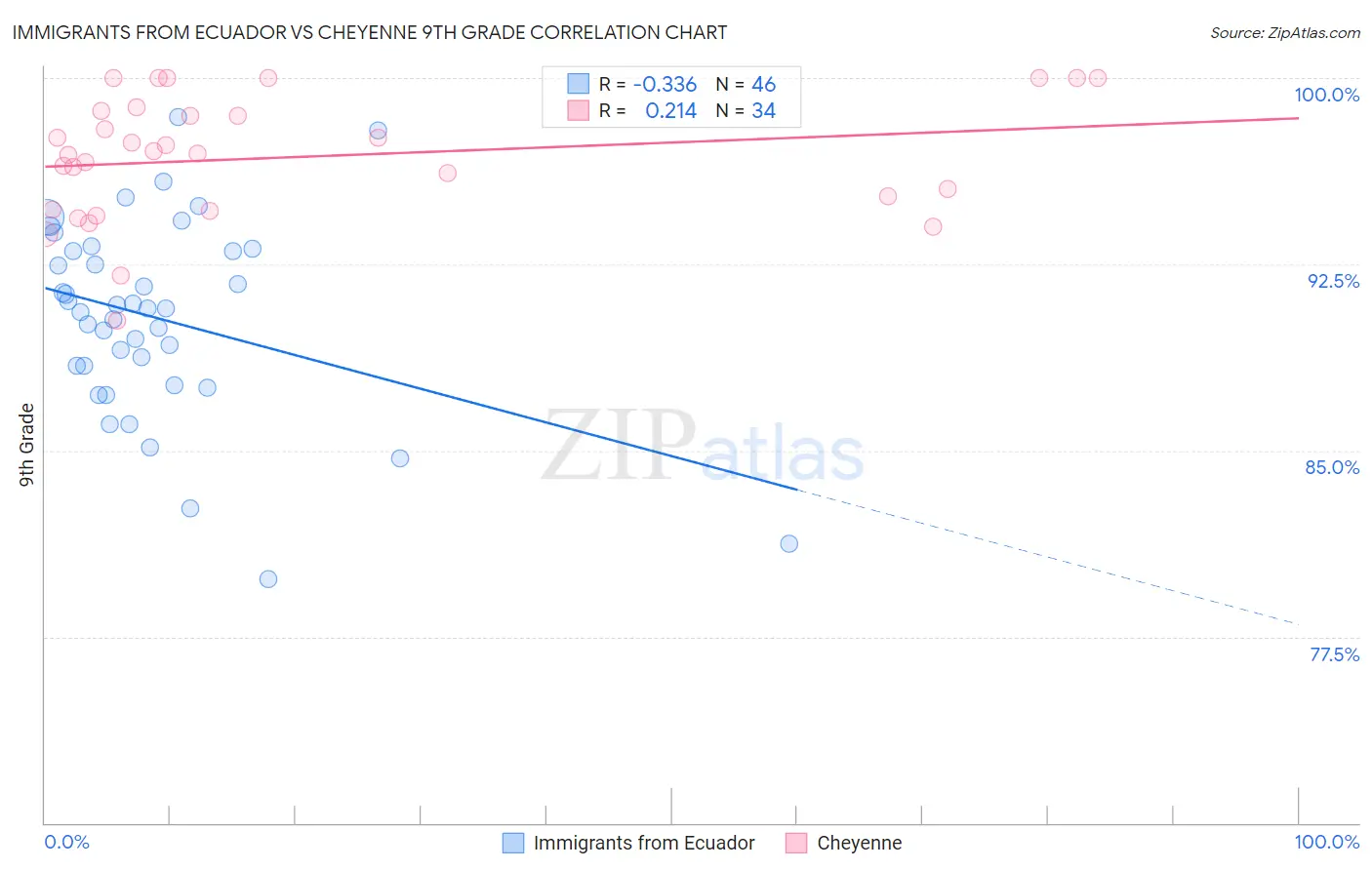Click the N = 46 statistic value
The image size is (1372, 870).
coord(746,84)
